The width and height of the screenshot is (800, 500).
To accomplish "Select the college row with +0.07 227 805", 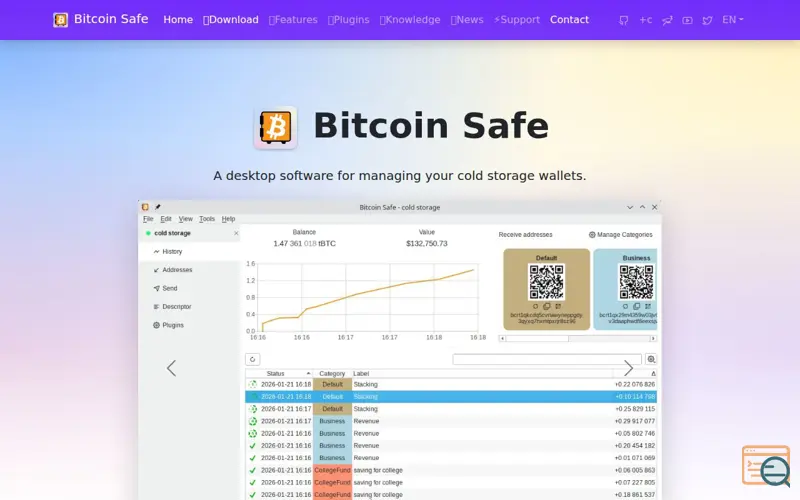I will (451, 482).
